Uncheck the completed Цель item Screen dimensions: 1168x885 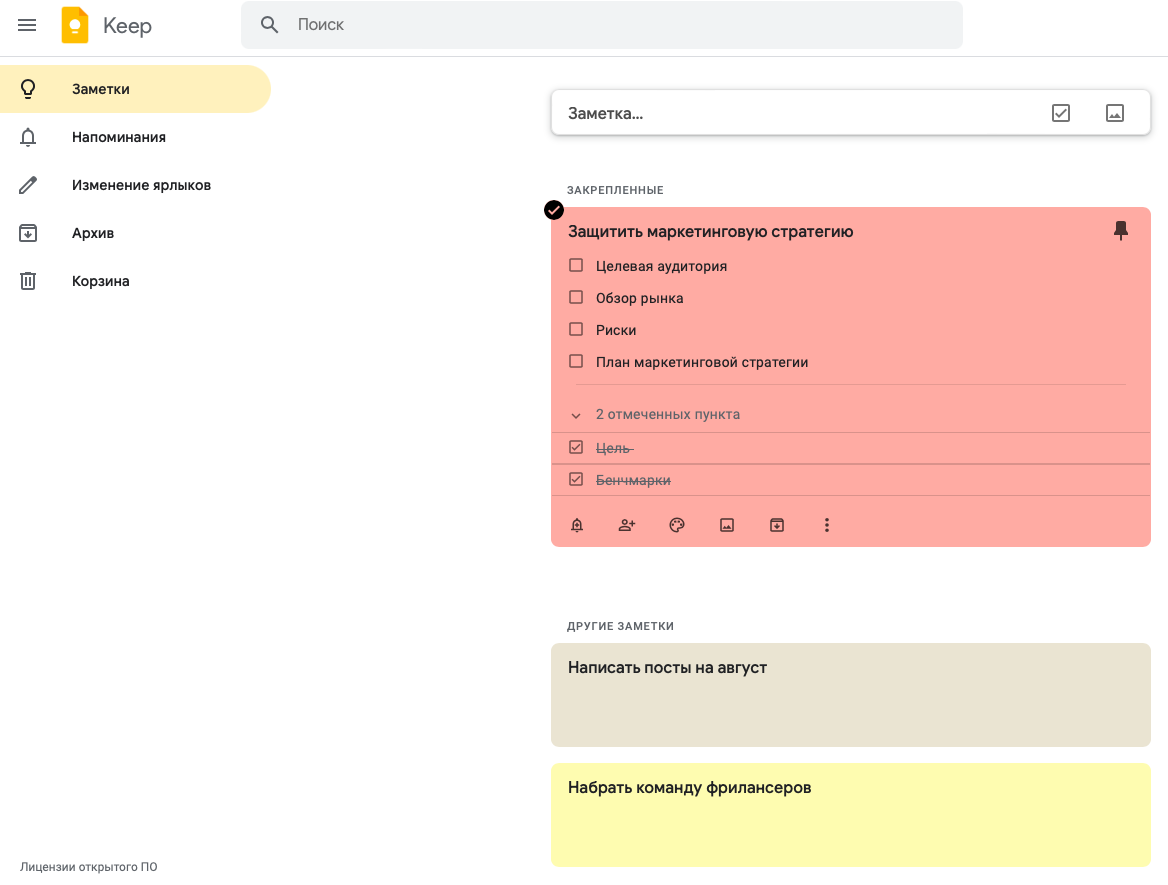(x=576, y=447)
